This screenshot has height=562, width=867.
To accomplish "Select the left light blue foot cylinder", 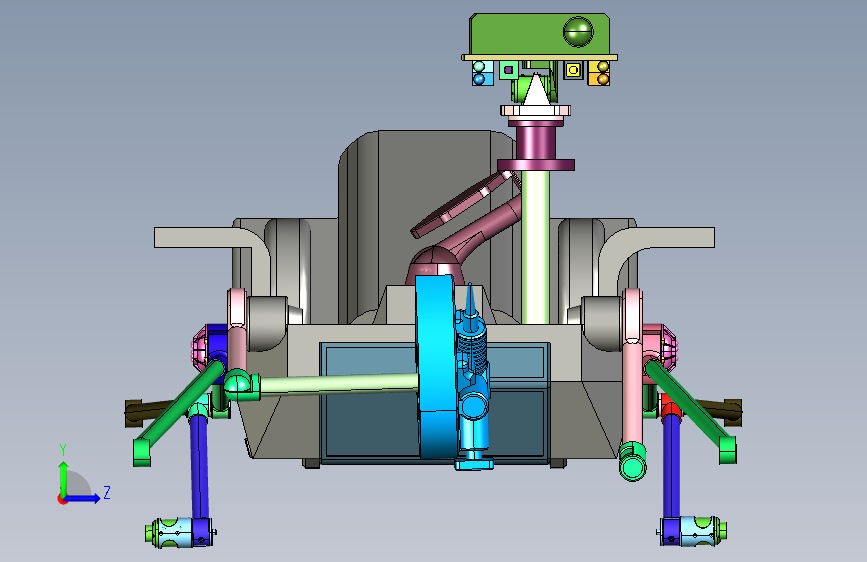I will pos(174,533).
